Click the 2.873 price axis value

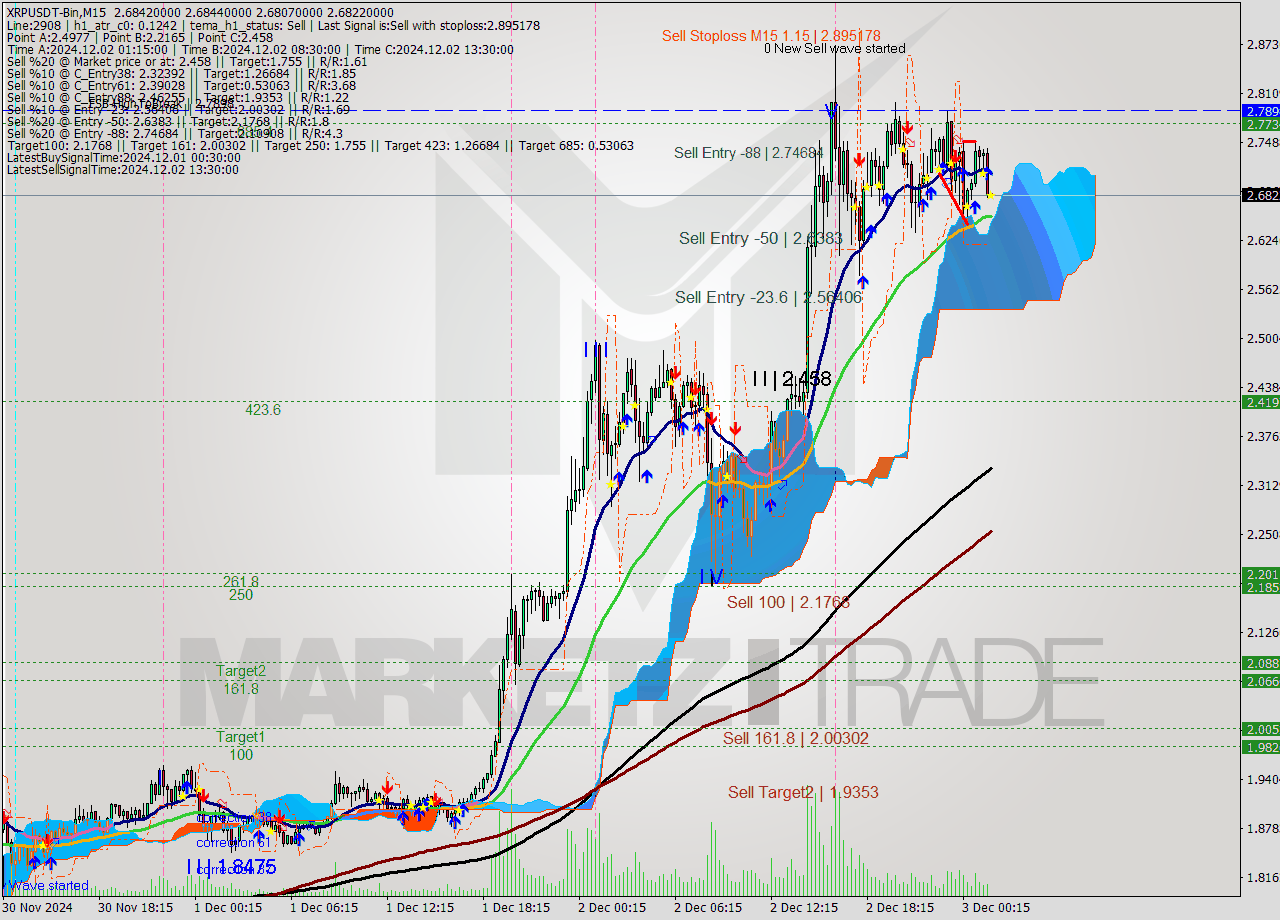(x=1261, y=44)
